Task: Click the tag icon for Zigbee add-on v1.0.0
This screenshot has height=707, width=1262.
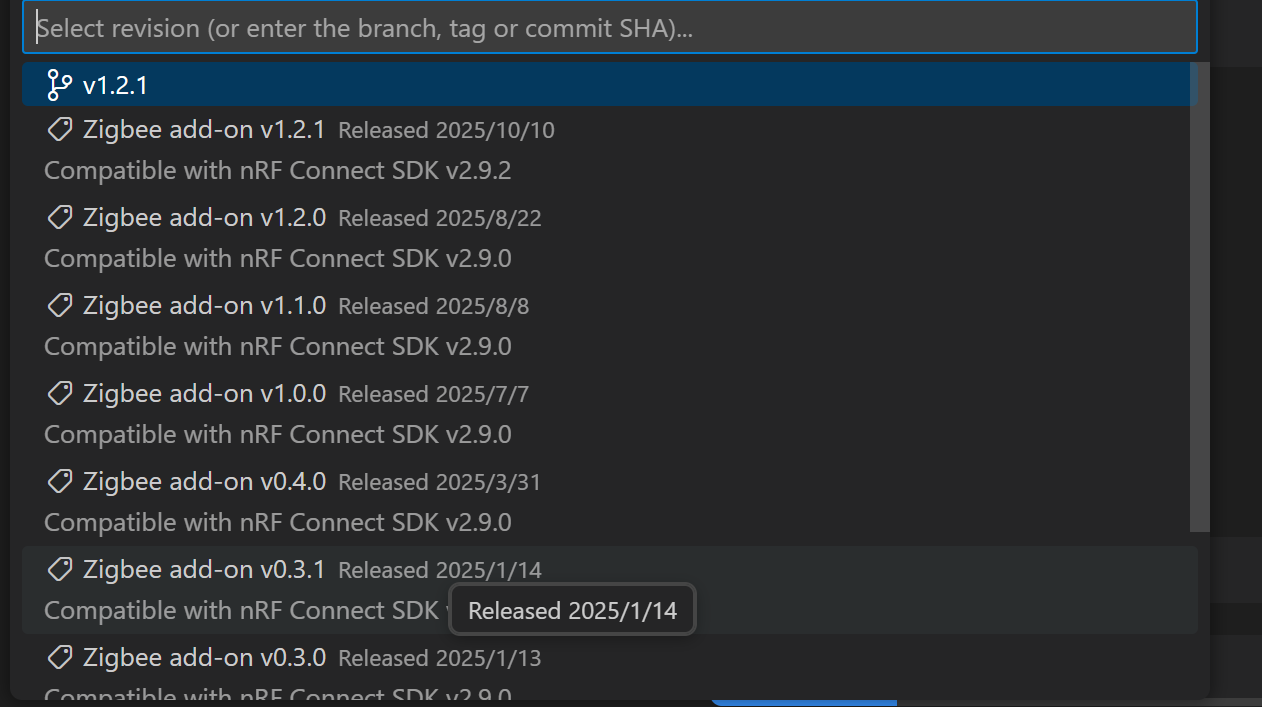Action: 60,394
